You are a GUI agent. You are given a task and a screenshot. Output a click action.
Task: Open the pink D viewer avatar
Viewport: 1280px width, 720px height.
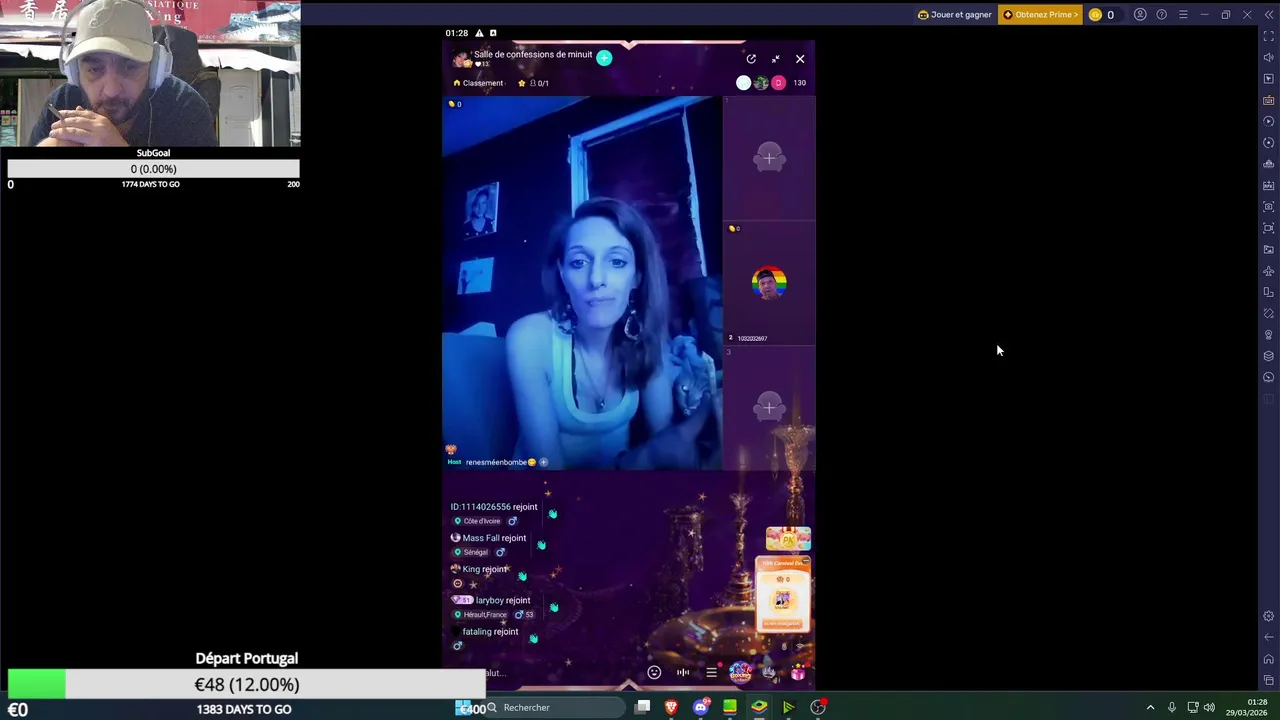[x=778, y=83]
